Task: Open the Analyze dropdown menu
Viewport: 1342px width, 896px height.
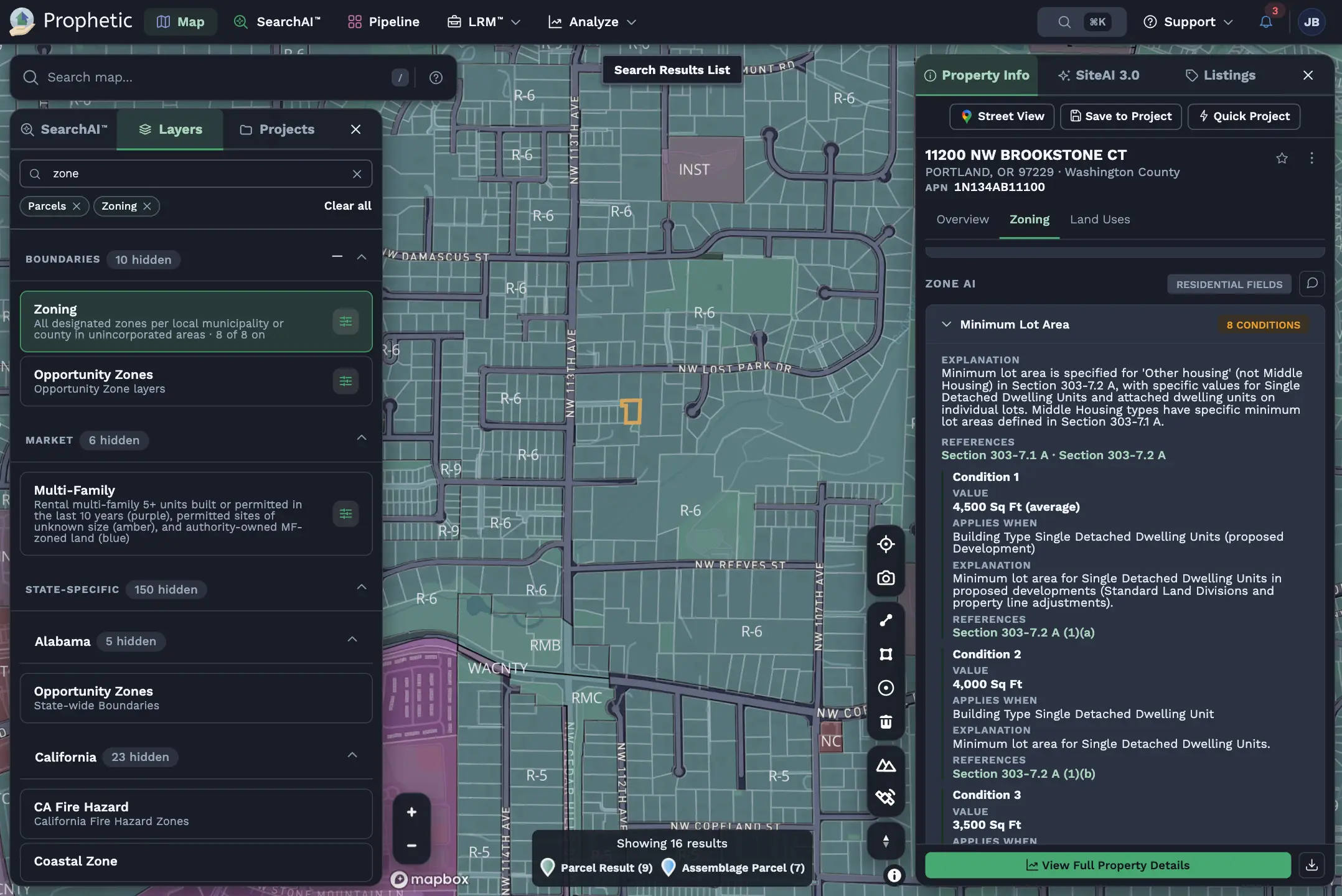Action: (x=592, y=22)
